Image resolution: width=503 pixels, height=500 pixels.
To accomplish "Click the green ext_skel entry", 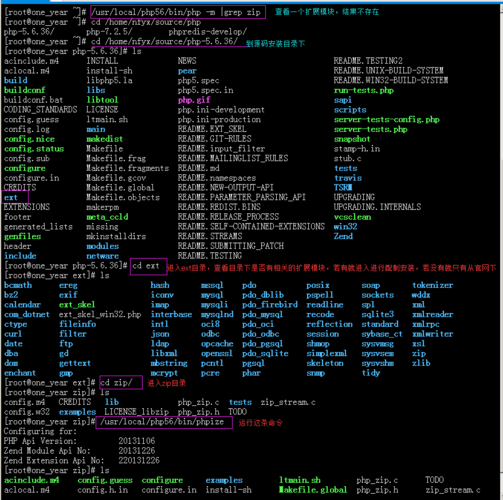I will 77,305.
